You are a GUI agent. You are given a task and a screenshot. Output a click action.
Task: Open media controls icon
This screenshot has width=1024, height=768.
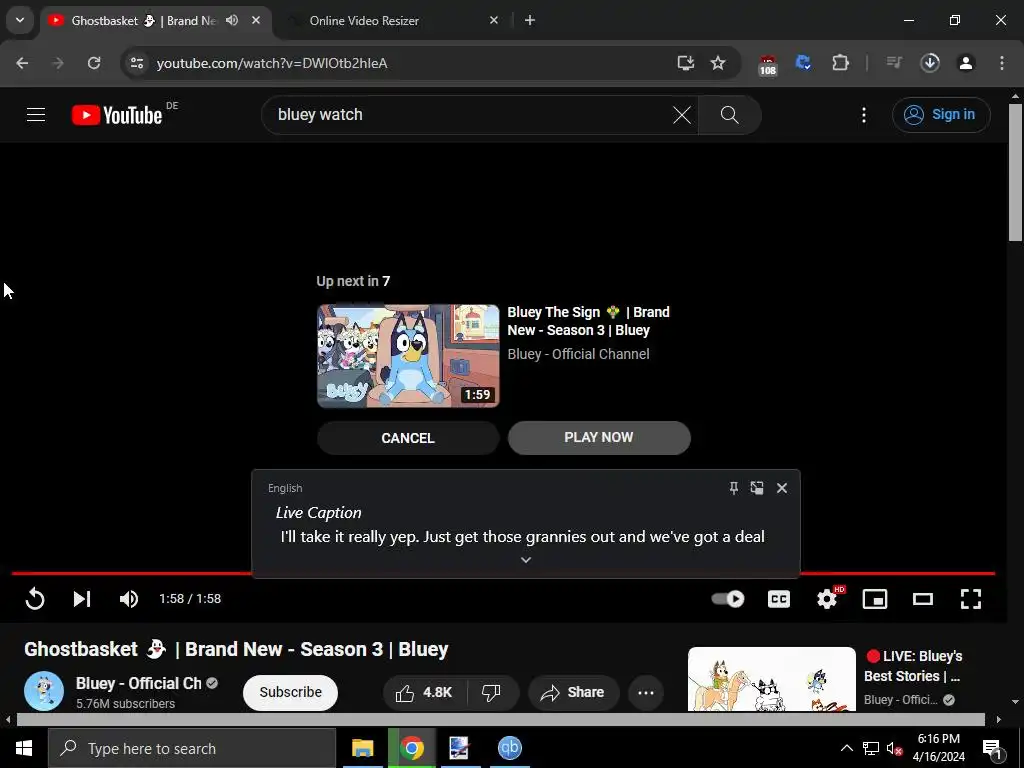(894, 63)
